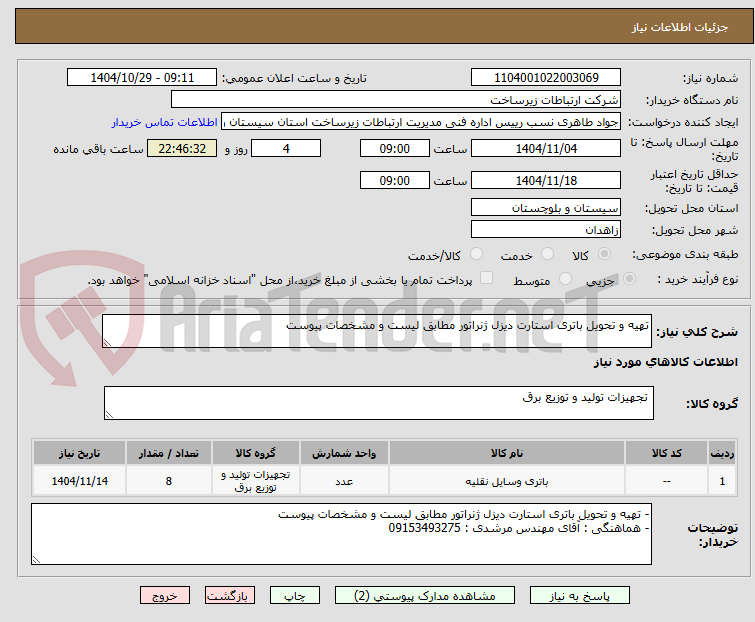Image resolution: width=755 pixels, height=622 pixels.
Task: Click the label 'توضیحات خریدار:'
Action: pos(713,535)
